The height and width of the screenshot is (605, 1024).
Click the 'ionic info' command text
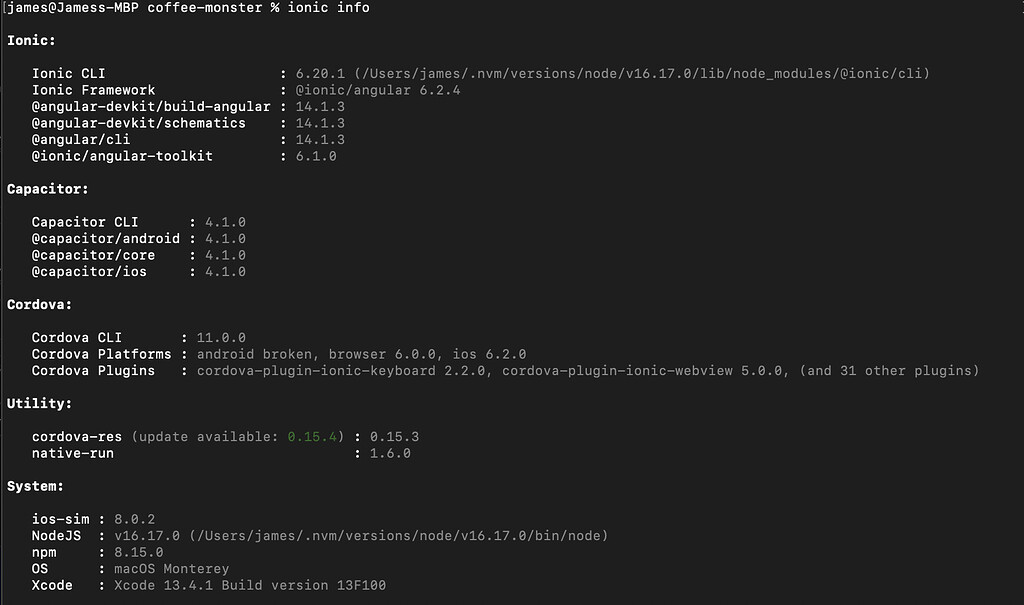pyautogui.click(x=328, y=8)
